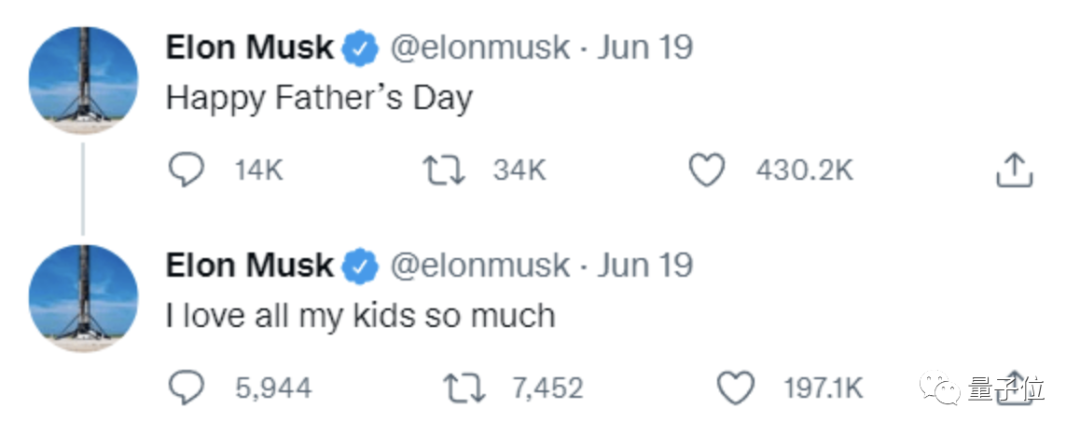Image resolution: width=1080 pixels, height=436 pixels.
Task: Open Elon Musk name on second tweet
Action: [x=249, y=265]
